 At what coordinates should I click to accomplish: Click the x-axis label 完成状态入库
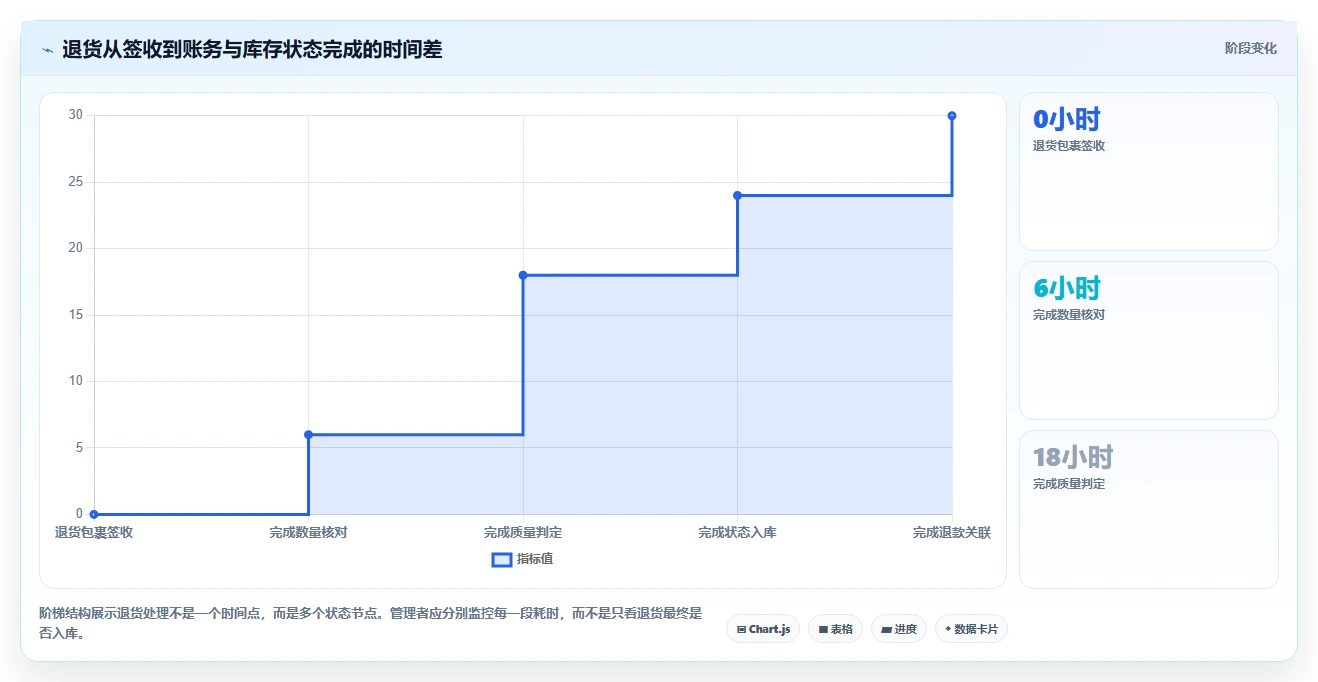[x=737, y=533]
